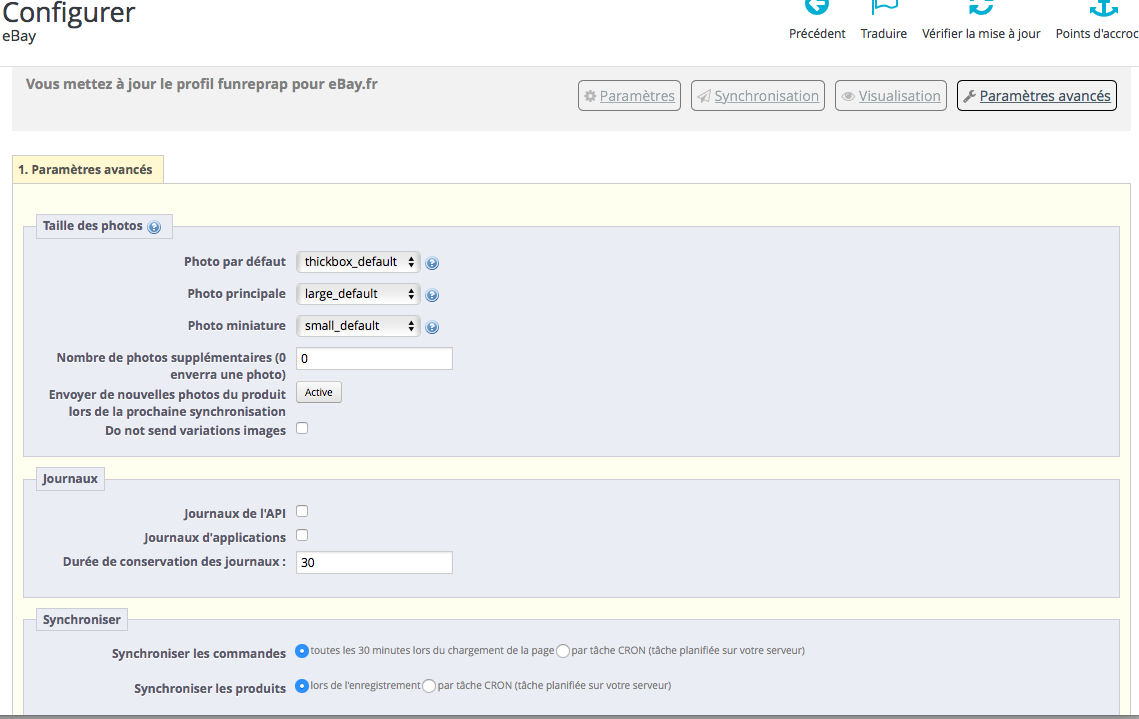The height and width of the screenshot is (719, 1139).
Task: Switch to the Visualisation tab
Action: [891, 96]
